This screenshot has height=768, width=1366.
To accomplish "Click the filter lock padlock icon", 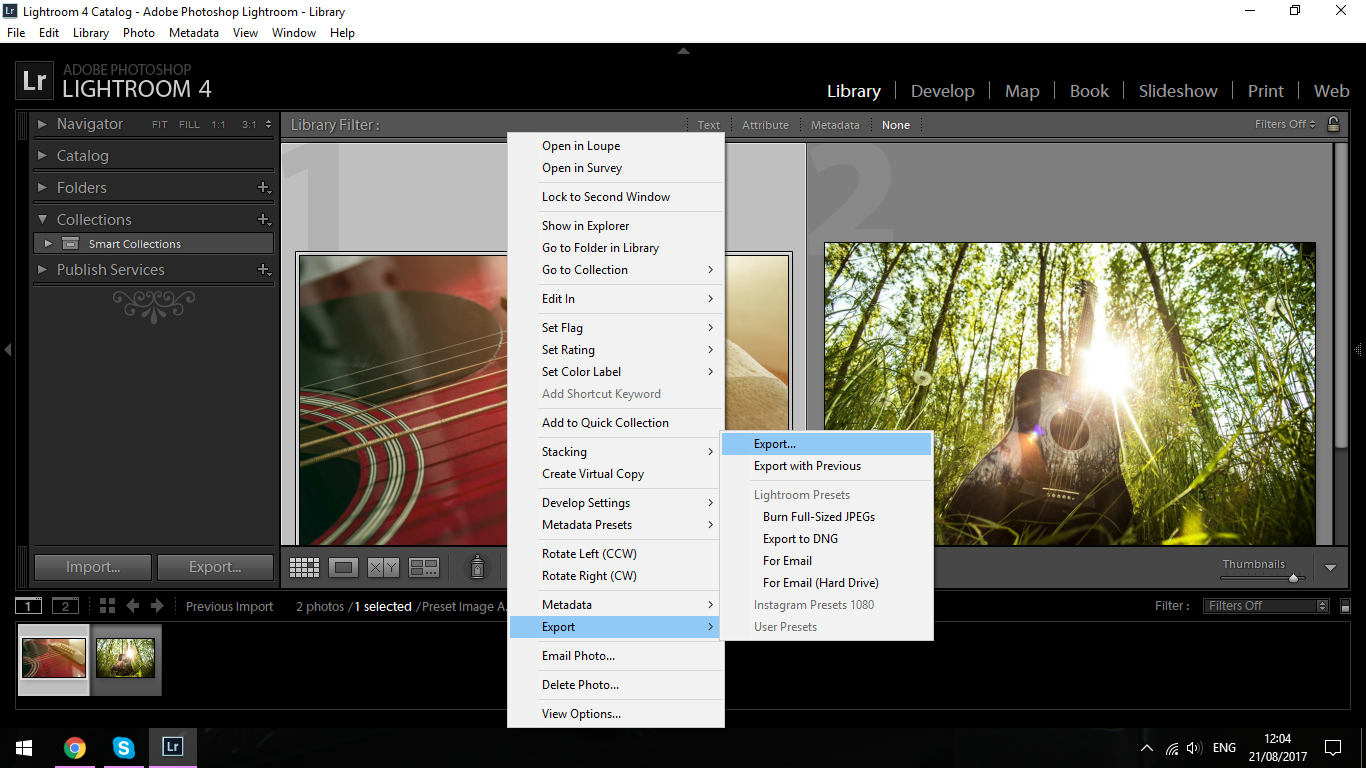I will coord(1332,124).
